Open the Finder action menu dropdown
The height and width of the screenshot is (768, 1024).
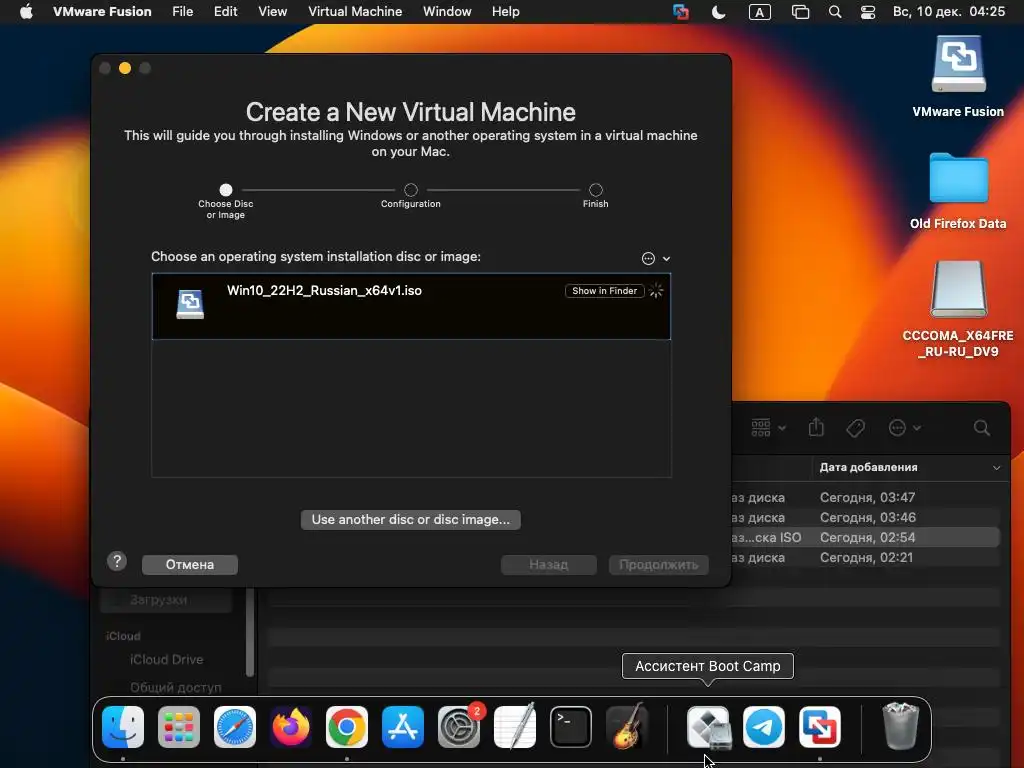click(x=904, y=428)
